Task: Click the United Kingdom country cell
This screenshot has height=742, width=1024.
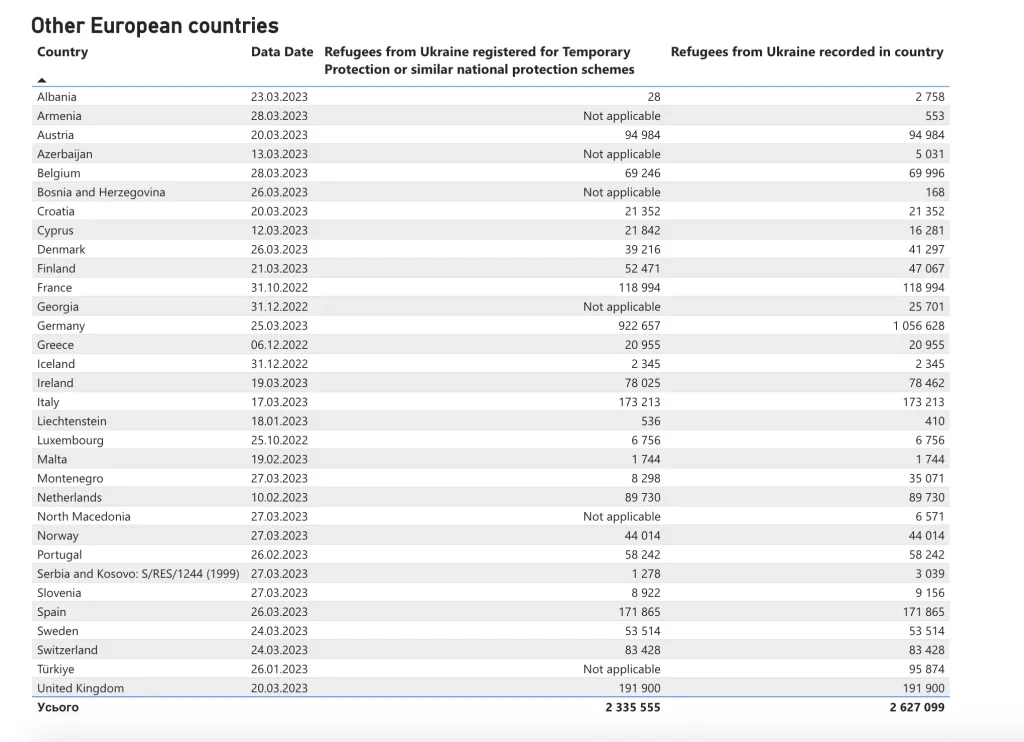Action: pos(80,688)
